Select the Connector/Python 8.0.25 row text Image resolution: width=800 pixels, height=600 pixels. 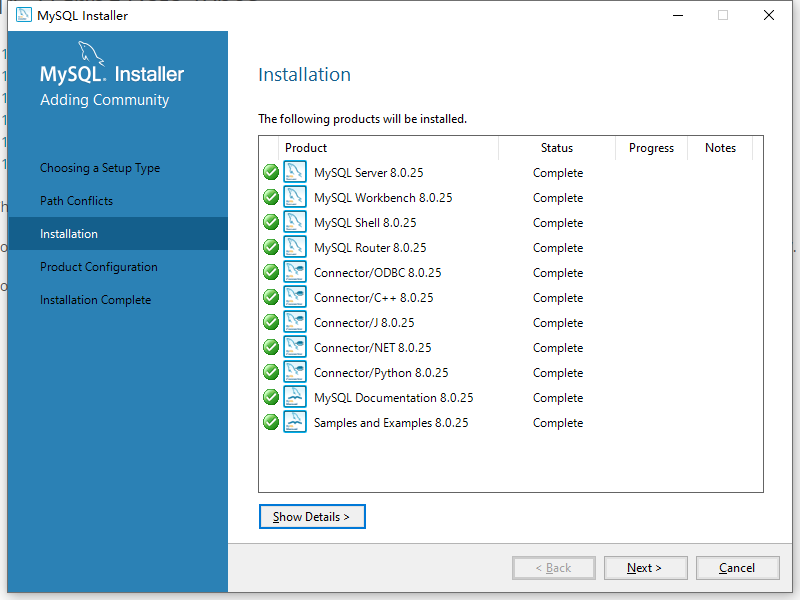point(381,373)
